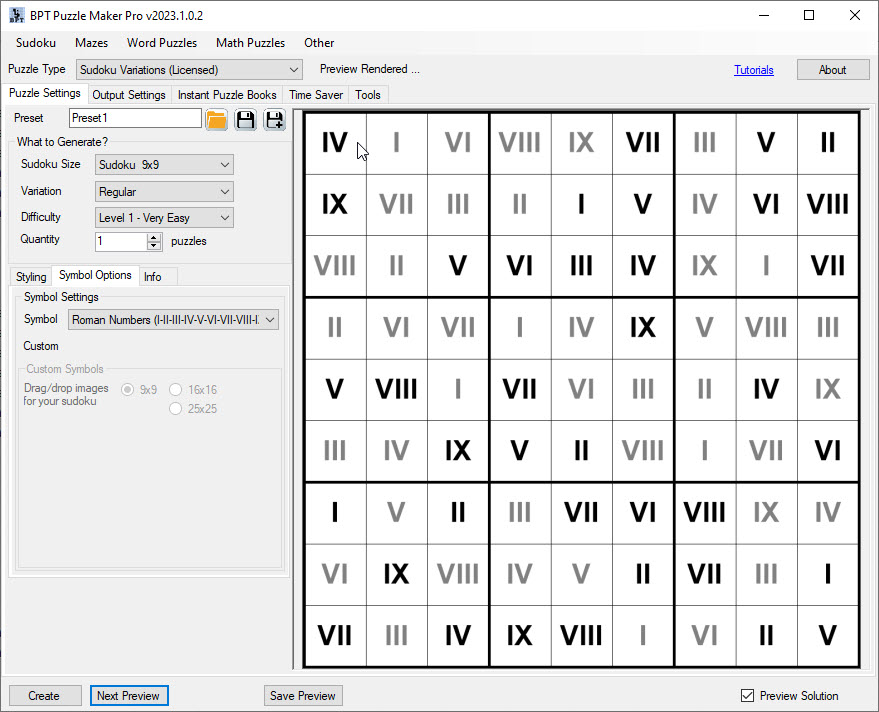This screenshot has height=712, width=879.
Task: Switch to the Output Settings tab
Action: click(x=128, y=94)
